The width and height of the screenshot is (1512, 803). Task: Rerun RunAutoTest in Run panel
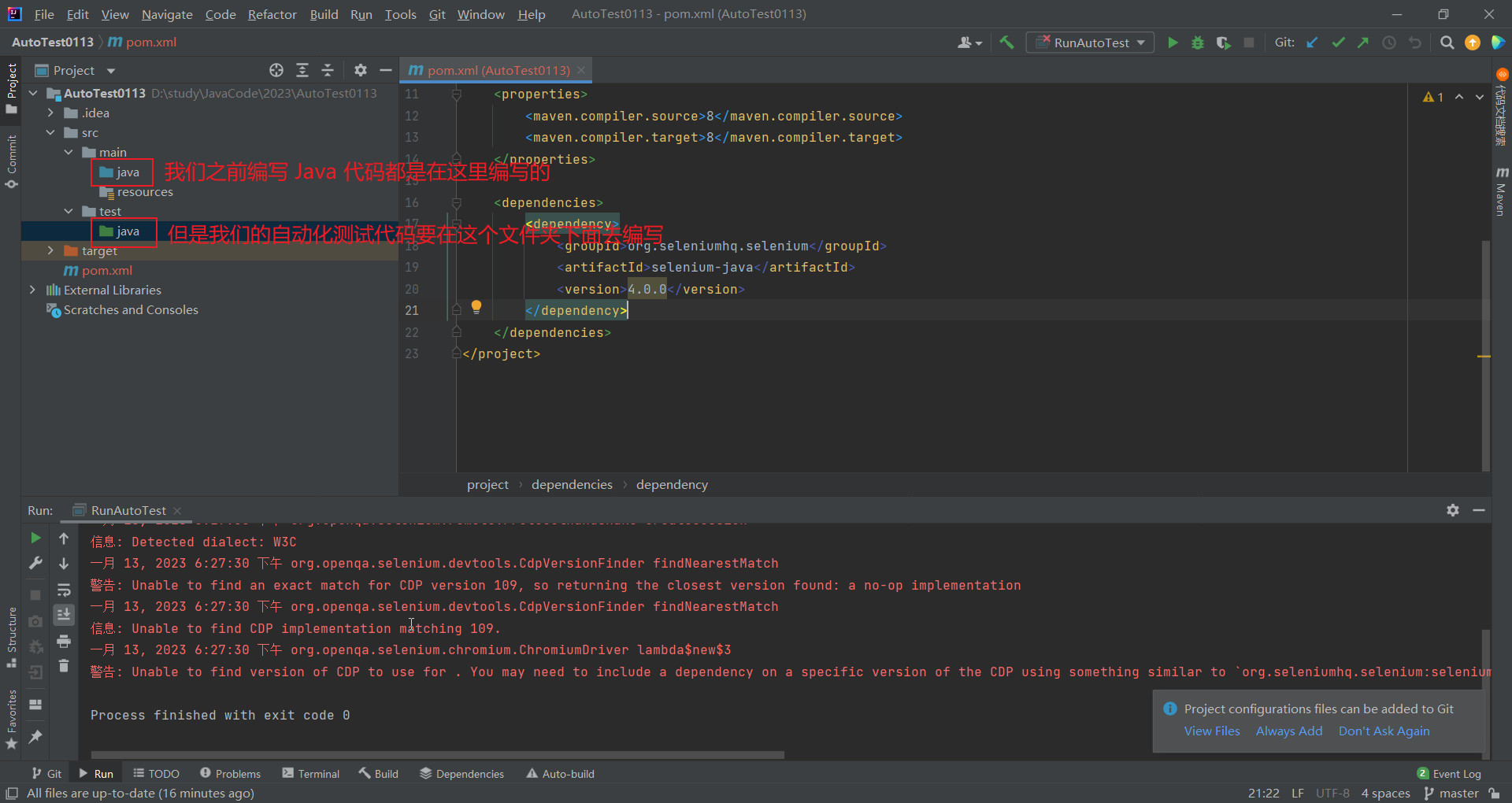(35, 538)
